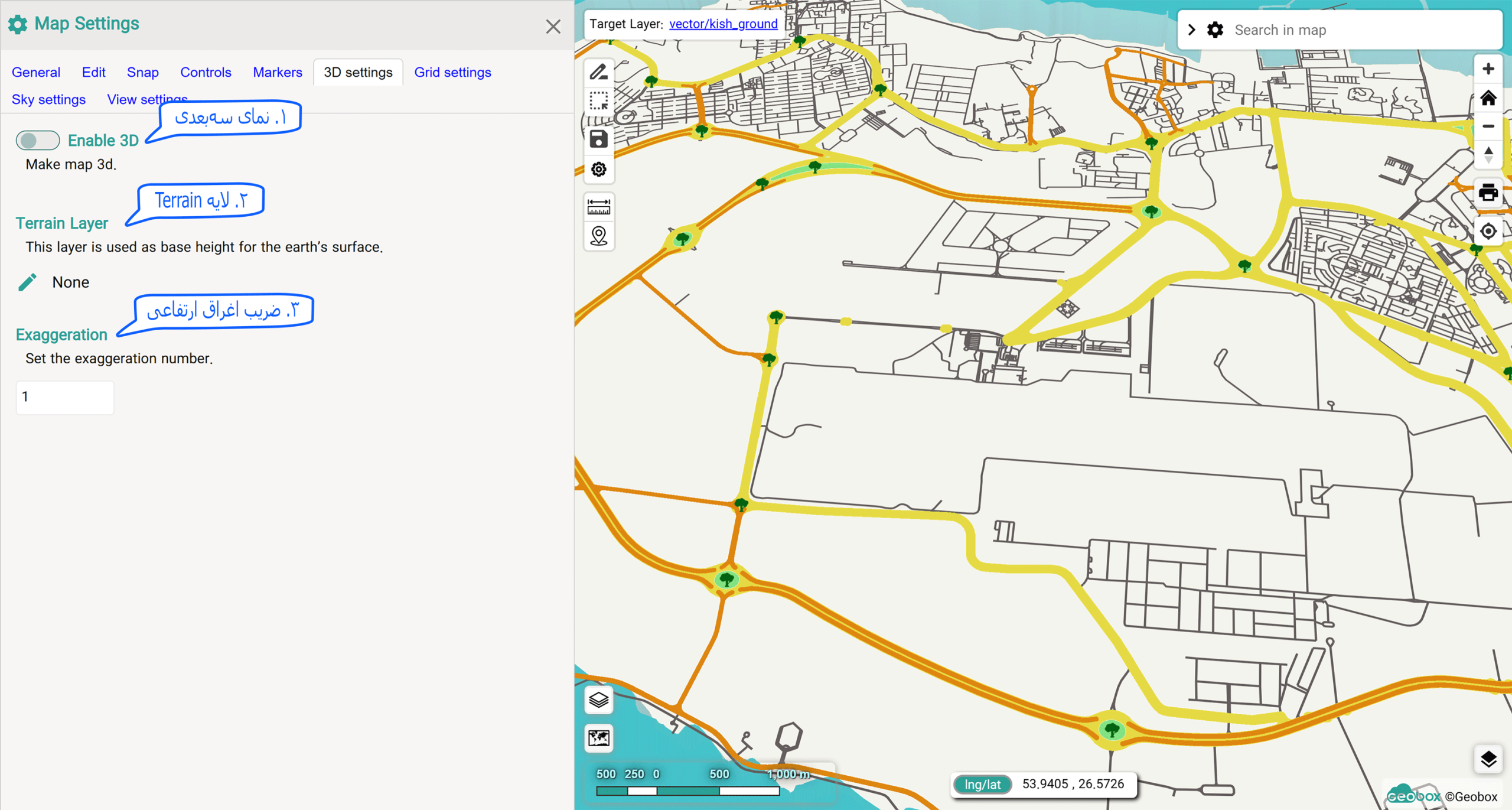This screenshot has width=1512, height=810.
Task: Open the vector/kish_ground target layer link
Action: pyautogui.click(x=723, y=24)
